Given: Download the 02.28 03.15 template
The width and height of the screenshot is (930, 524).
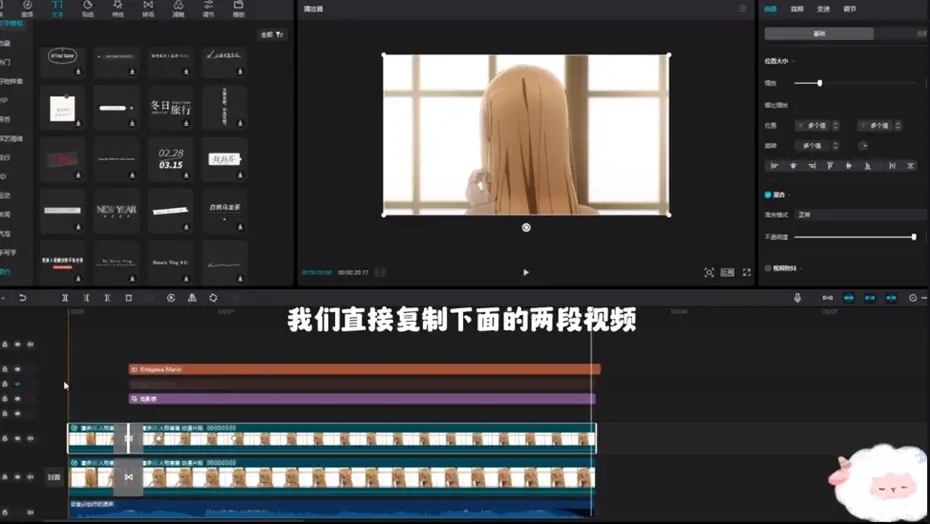Looking at the screenshot, I should [x=186, y=175].
